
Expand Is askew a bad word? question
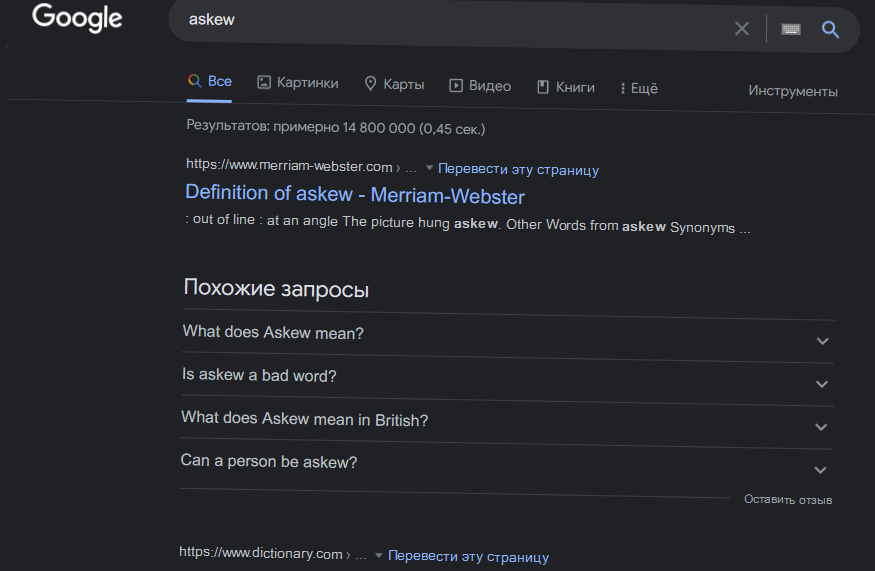coord(507,378)
